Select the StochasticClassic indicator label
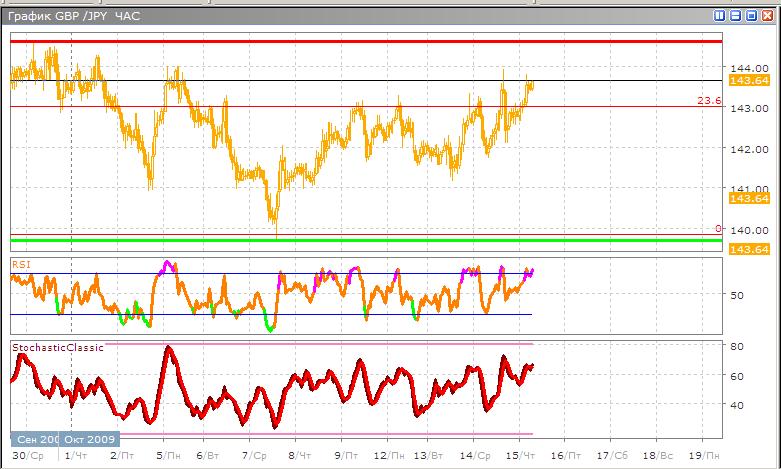781x469 pixels. 58,348
